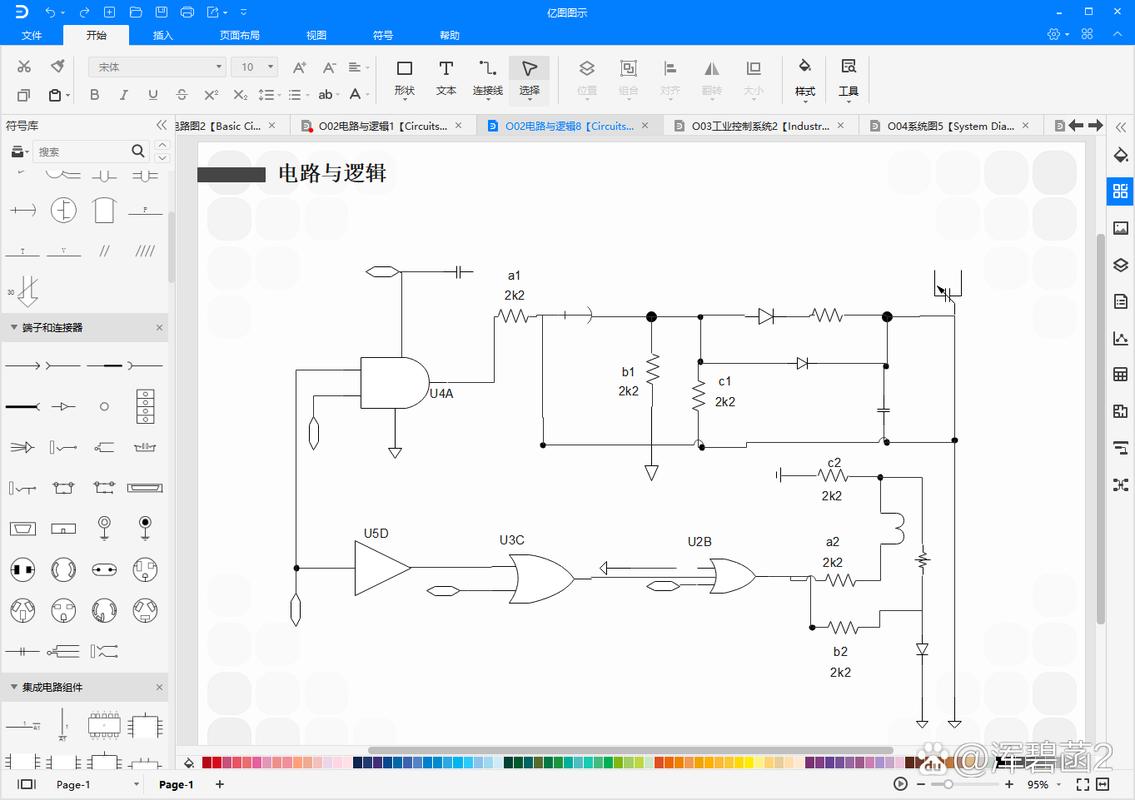
Task: Open the bullet list dropdown
Action: click(298, 95)
